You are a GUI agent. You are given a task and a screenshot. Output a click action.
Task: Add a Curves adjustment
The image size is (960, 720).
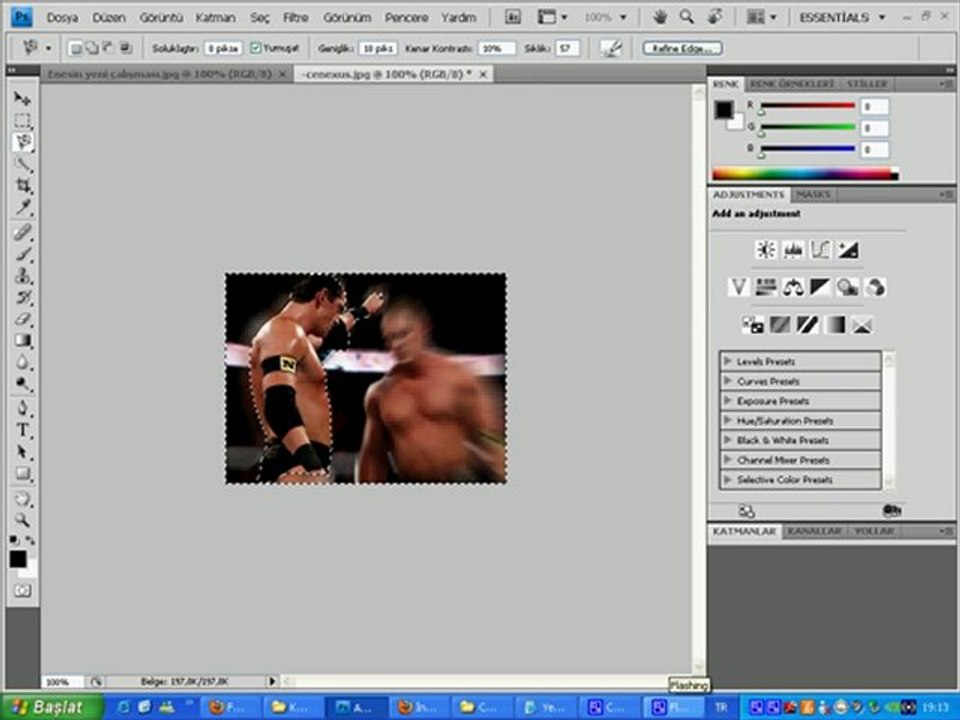[820, 250]
